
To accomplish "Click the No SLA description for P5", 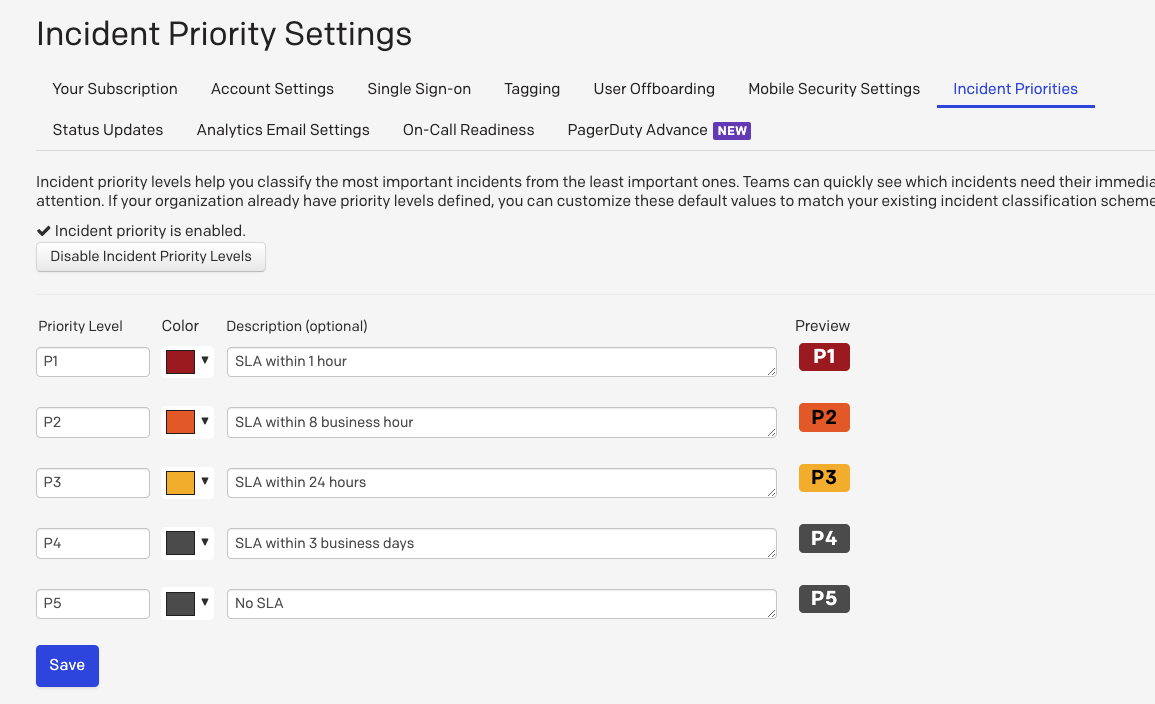I will click(x=500, y=603).
